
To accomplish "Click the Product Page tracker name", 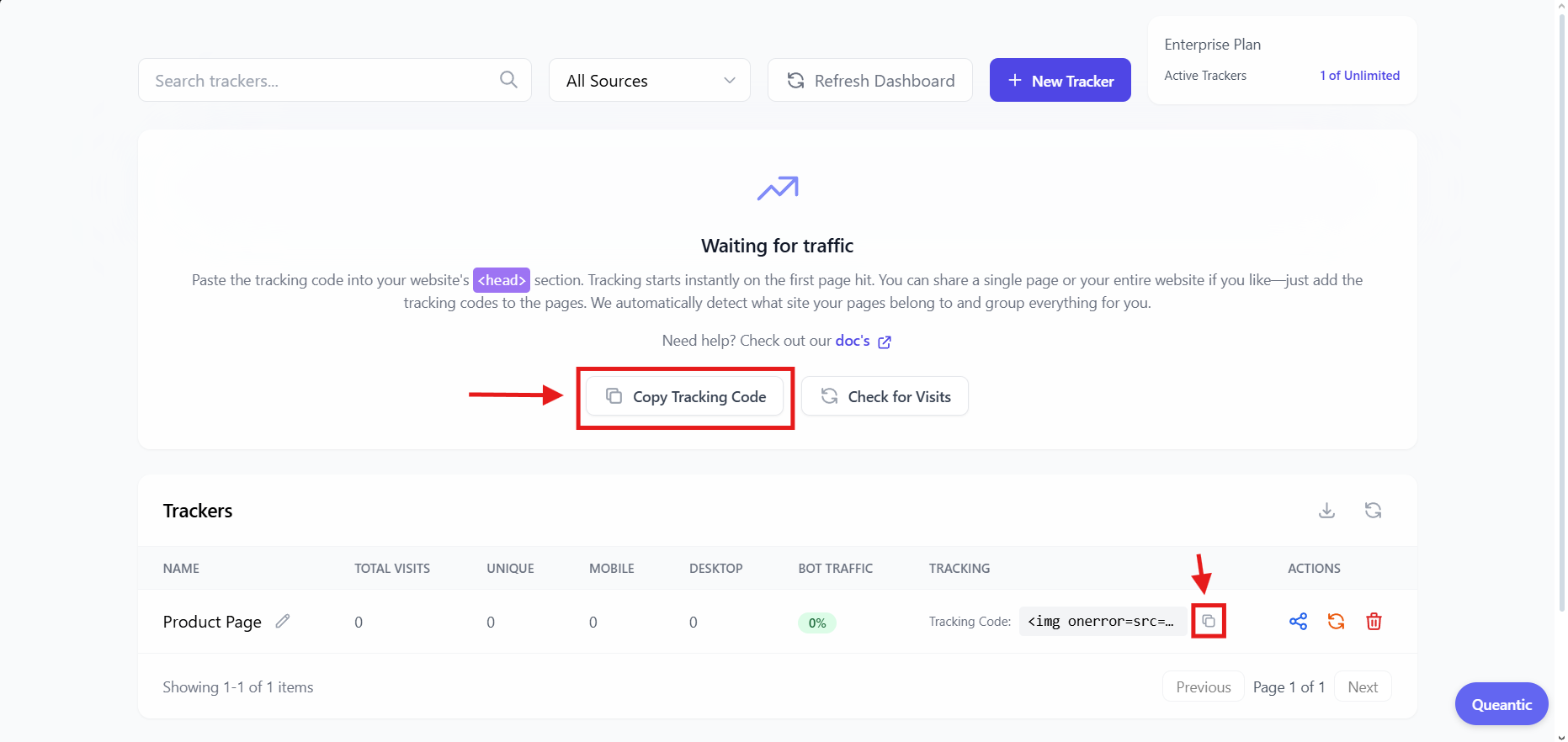I will tap(212, 622).
